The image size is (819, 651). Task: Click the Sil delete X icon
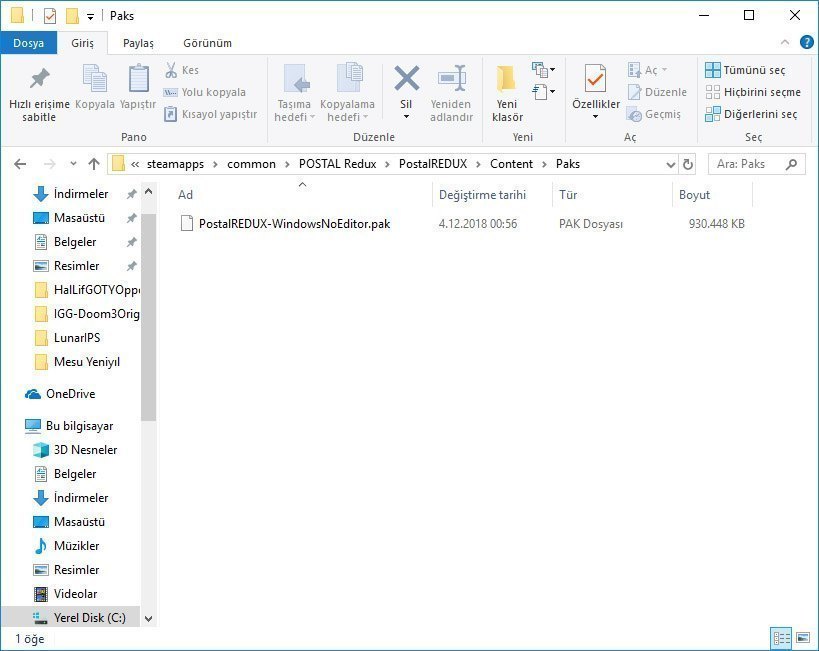click(406, 78)
